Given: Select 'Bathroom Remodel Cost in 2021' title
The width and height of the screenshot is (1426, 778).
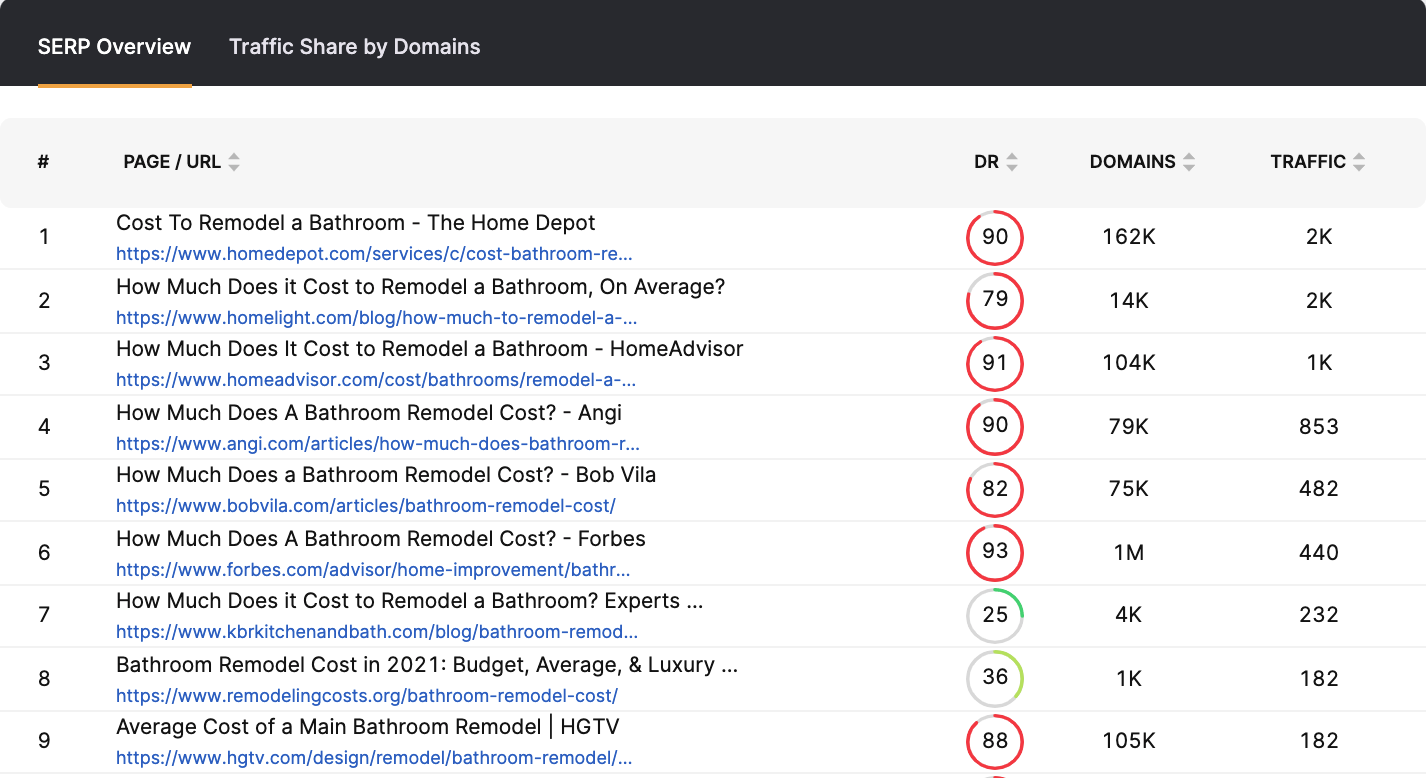Looking at the screenshot, I should point(427,664).
